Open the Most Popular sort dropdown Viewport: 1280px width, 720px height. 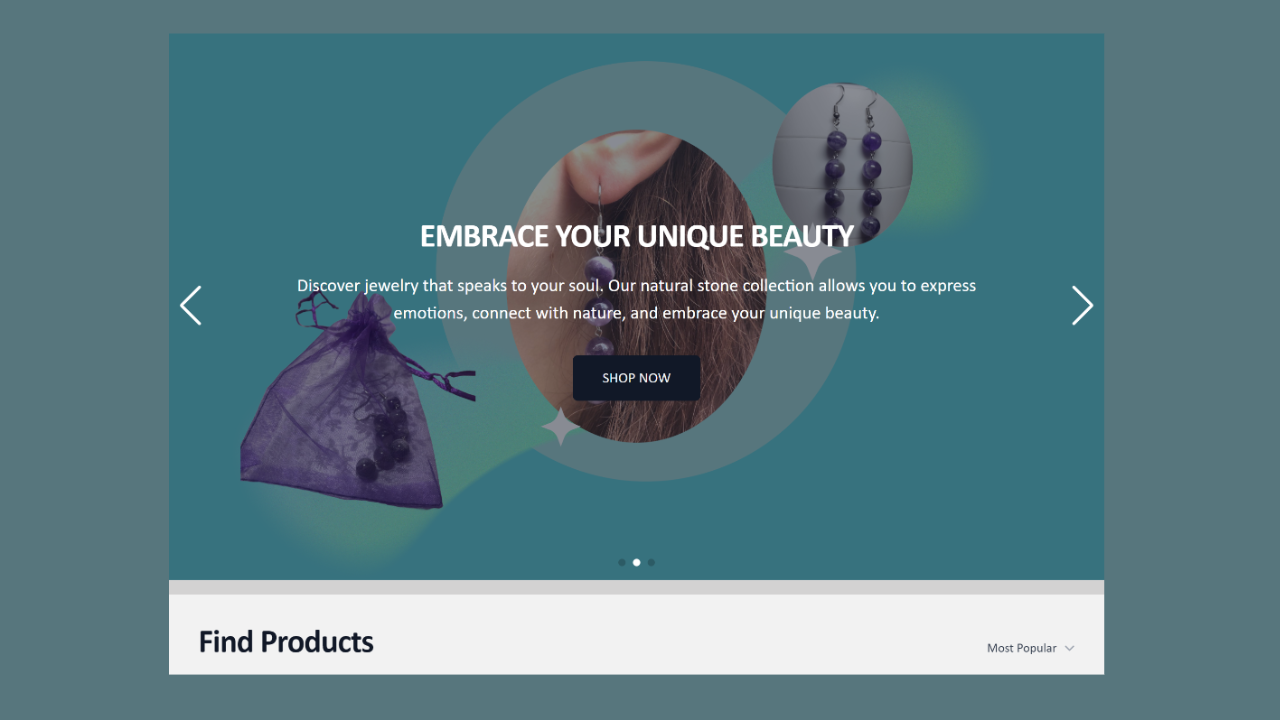click(1030, 648)
